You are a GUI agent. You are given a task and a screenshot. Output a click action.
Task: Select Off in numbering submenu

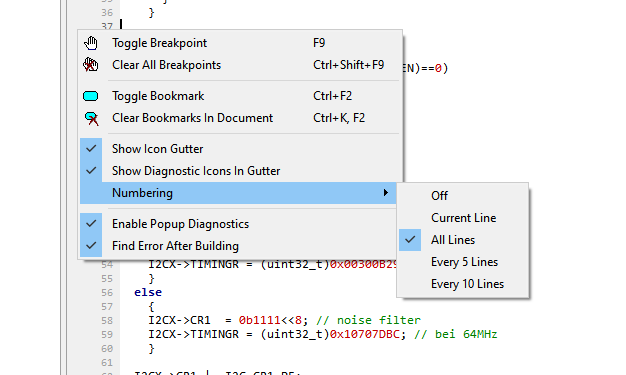463,196
